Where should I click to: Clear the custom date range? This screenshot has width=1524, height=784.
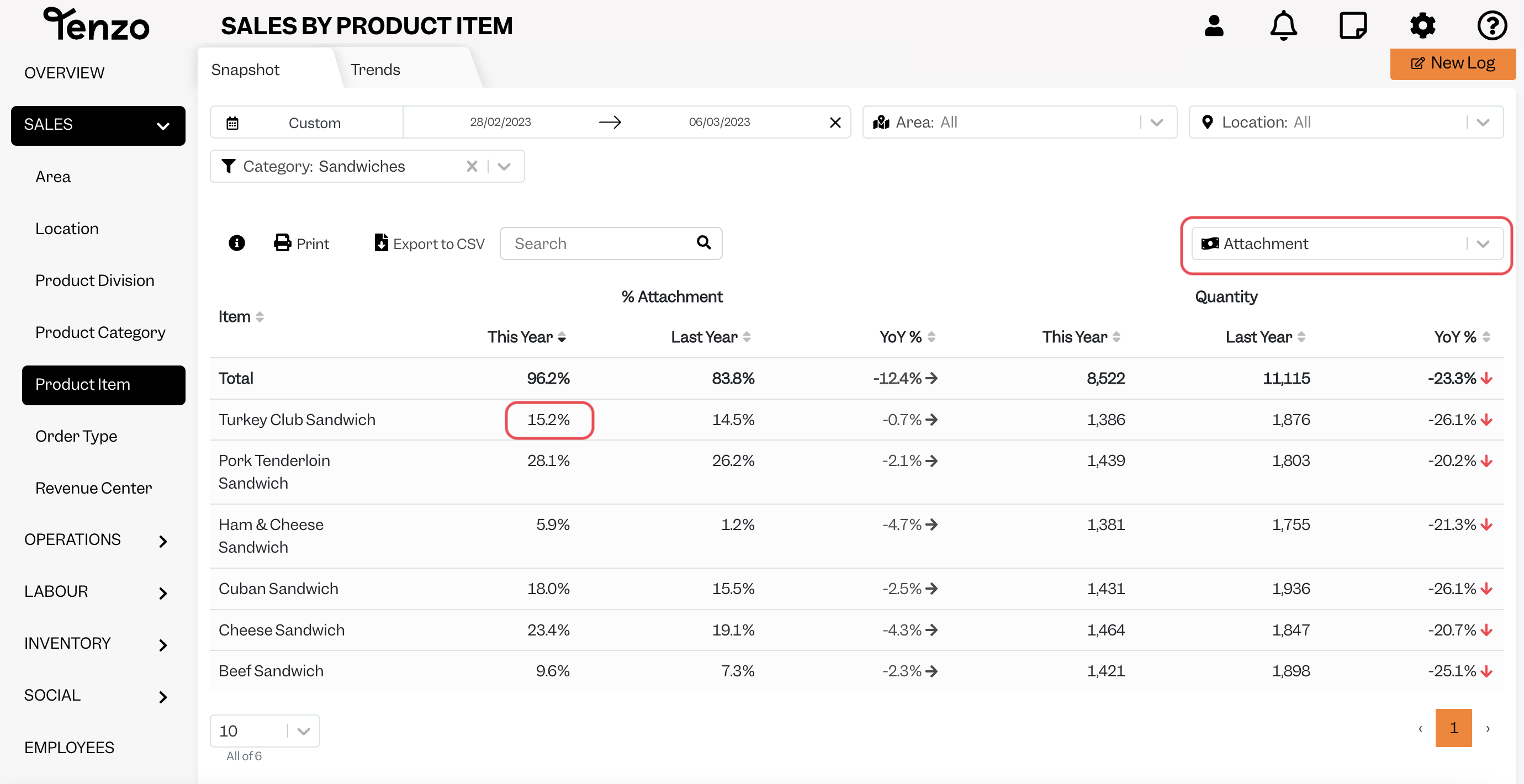coord(835,123)
